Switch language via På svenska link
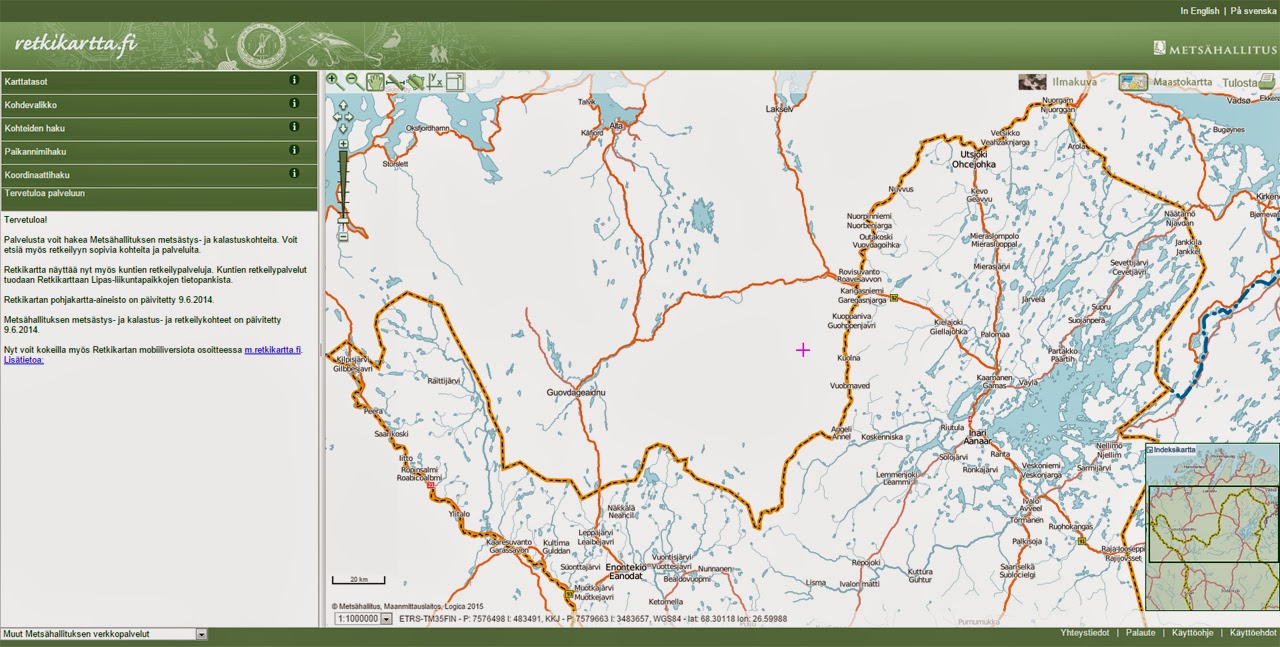Image resolution: width=1280 pixels, height=647 pixels. tap(1252, 11)
